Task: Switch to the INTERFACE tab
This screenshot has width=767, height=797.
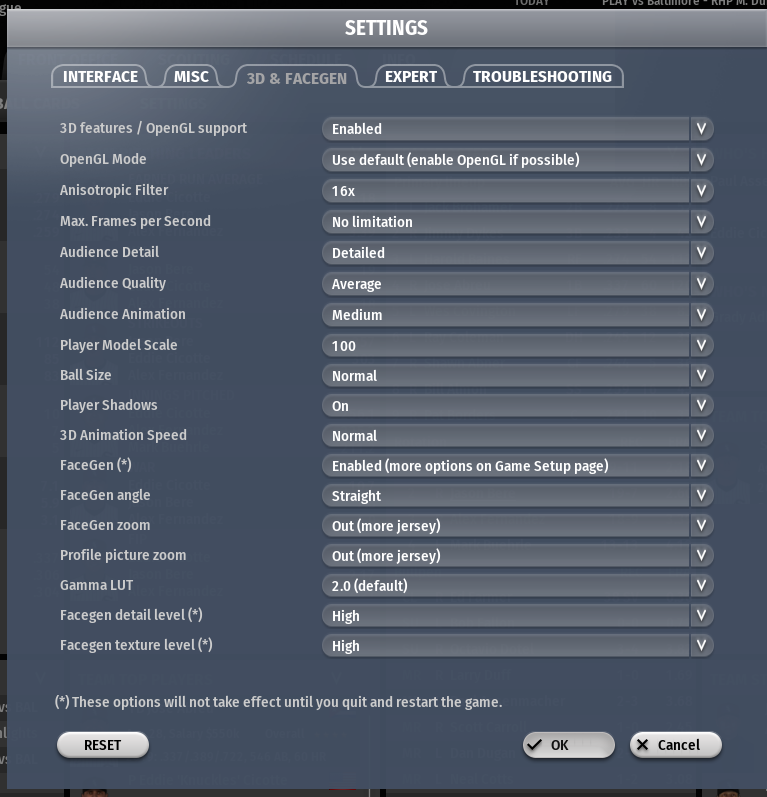Action: pyautogui.click(x=100, y=77)
